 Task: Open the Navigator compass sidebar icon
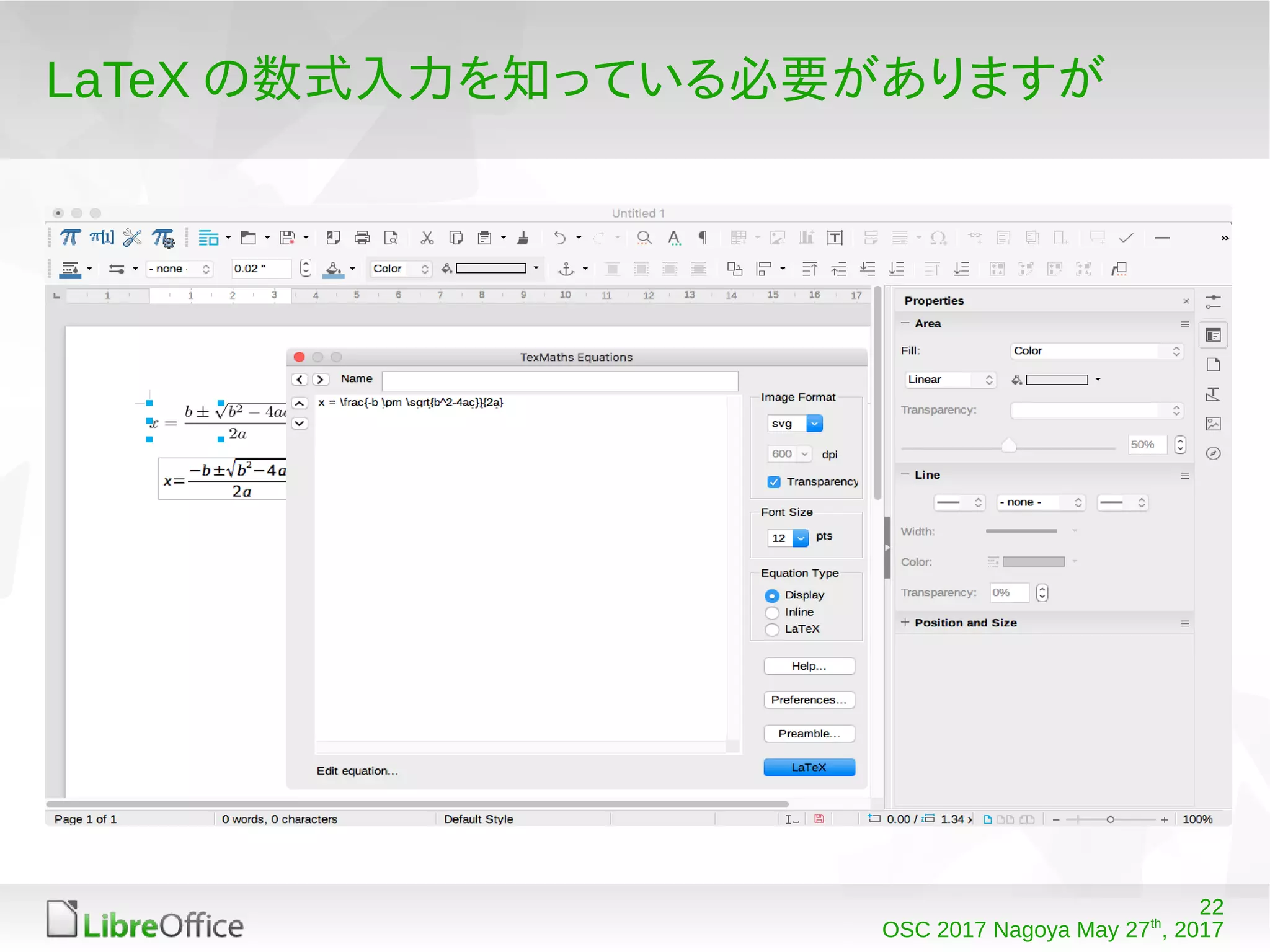[x=1213, y=453]
